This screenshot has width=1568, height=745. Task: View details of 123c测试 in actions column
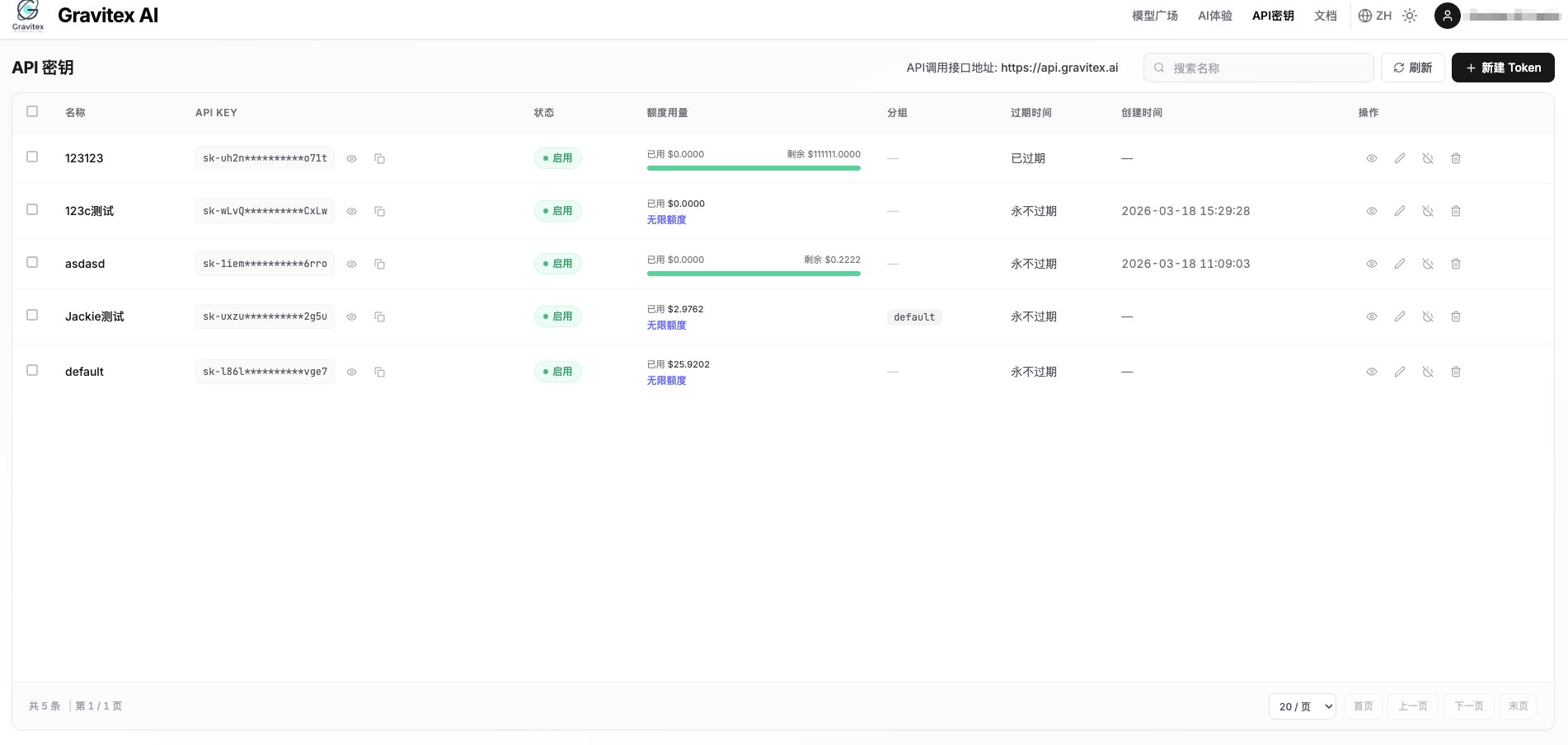1372,211
